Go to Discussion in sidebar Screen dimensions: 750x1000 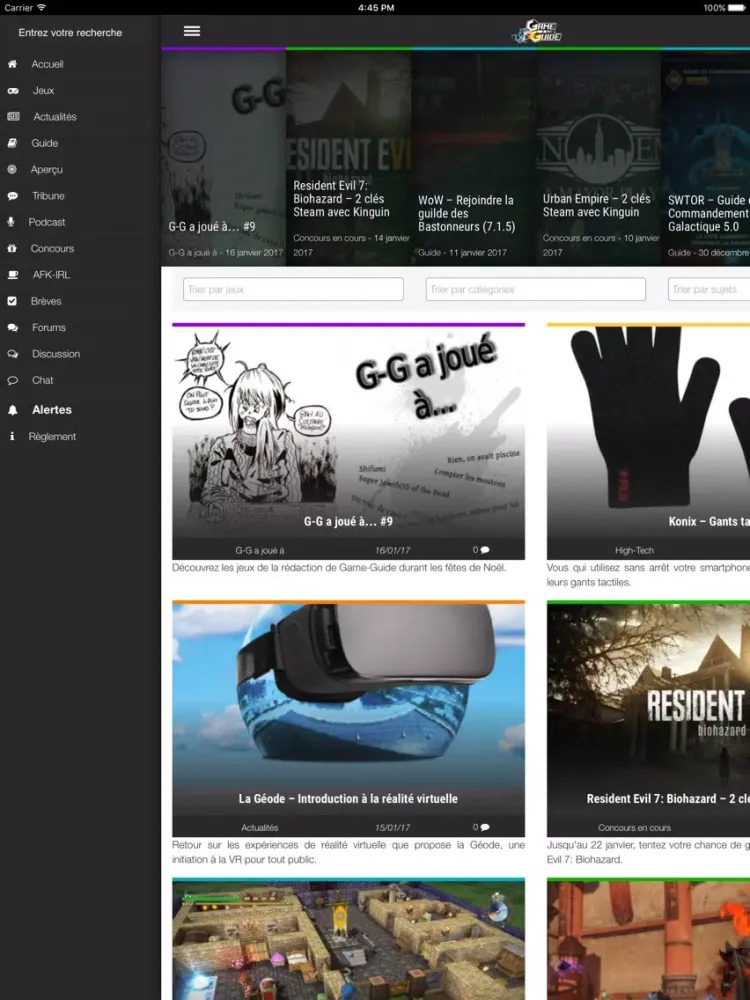(56, 354)
